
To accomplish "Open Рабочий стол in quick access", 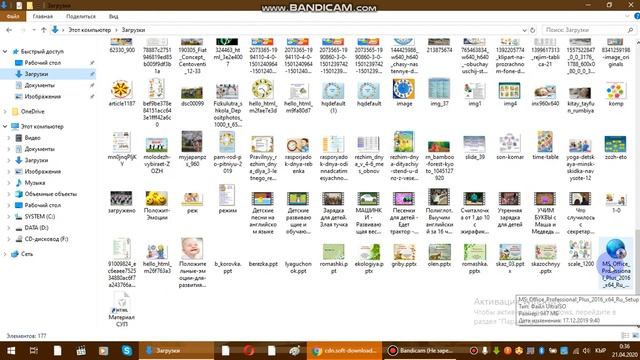I will [42, 63].
